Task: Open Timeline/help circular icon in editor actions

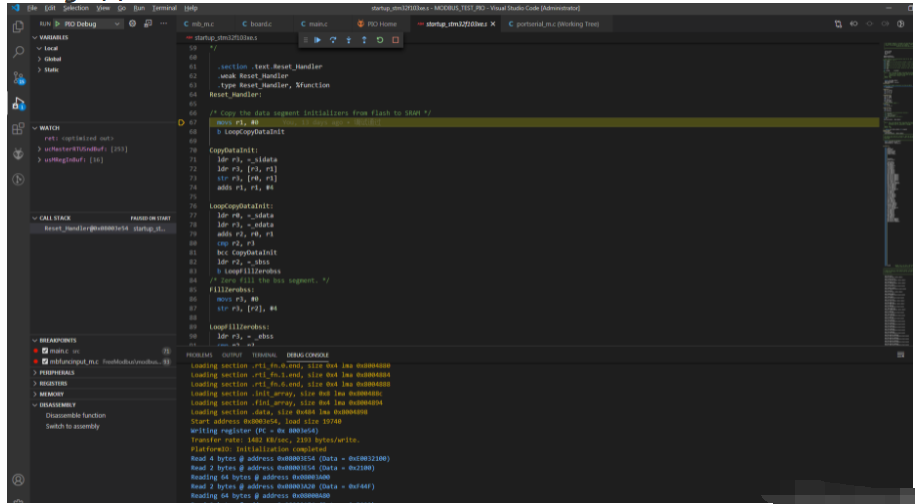Action: coord(900,24)
